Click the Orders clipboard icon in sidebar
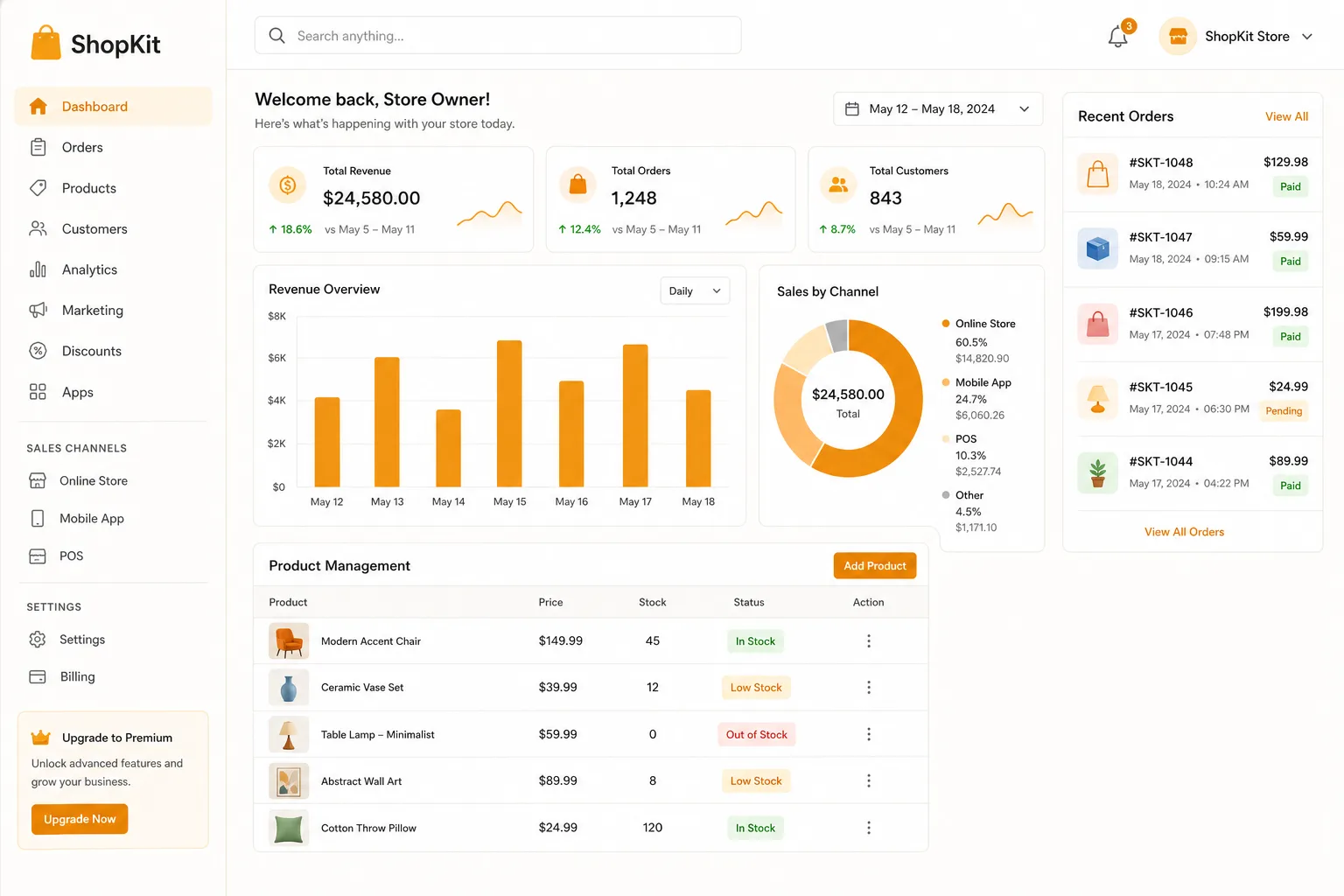This screenshot has width=1344, height=896. point(38,147)
